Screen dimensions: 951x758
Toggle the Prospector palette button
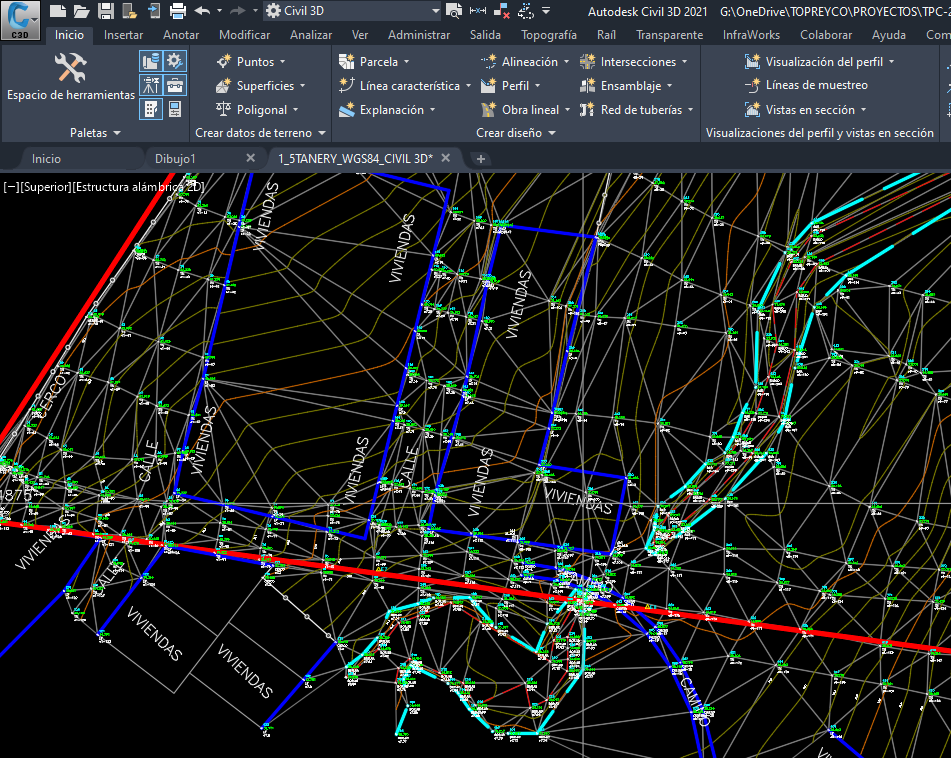(151, 61)
